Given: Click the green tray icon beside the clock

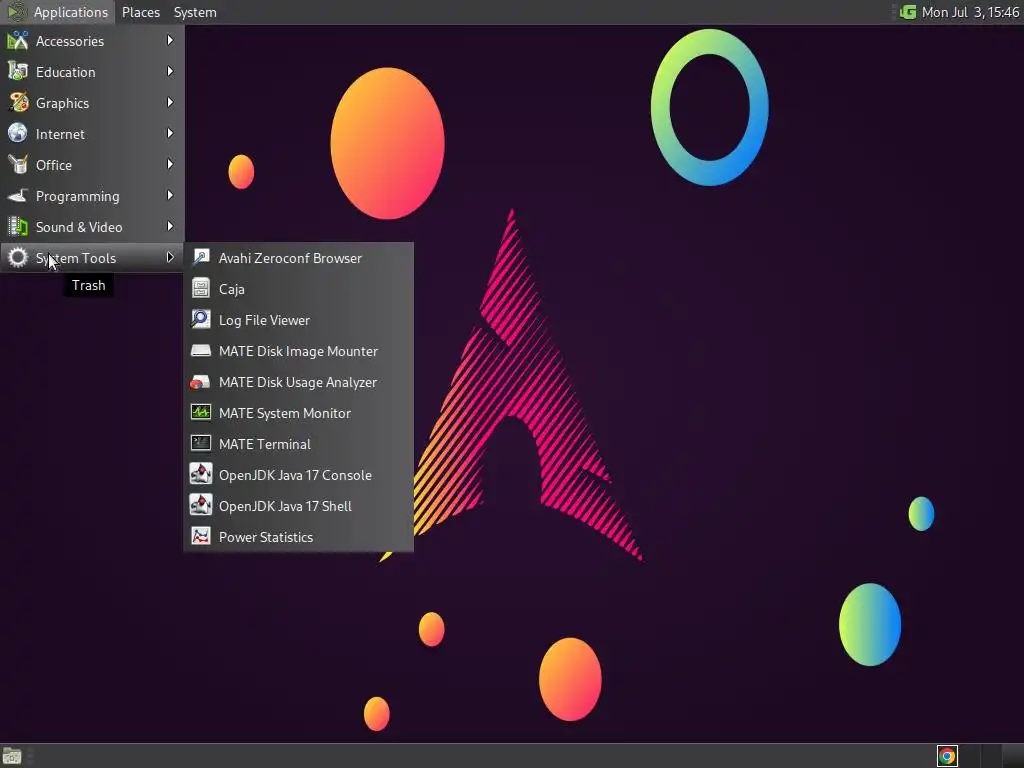Looking at the screenshot, I should (x=908, y=12).
